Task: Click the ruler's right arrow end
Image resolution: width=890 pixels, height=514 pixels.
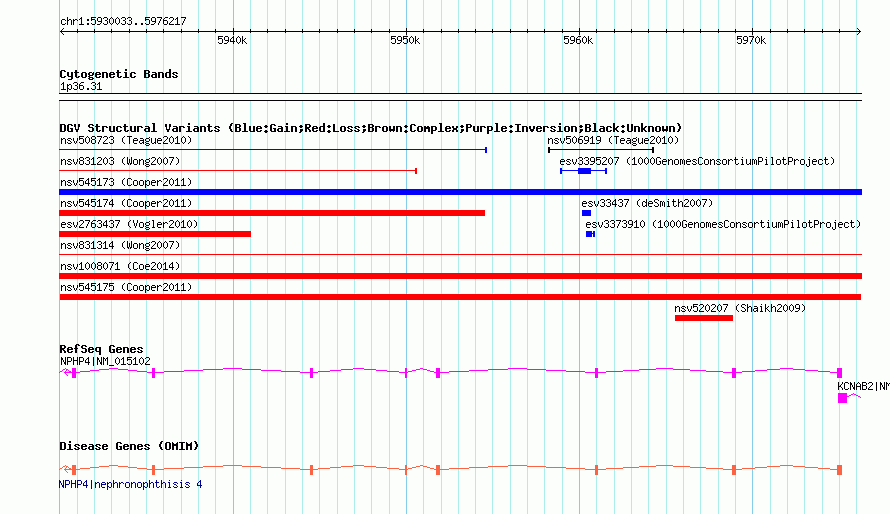Action: pyautogui.click(x=858, y=32)
